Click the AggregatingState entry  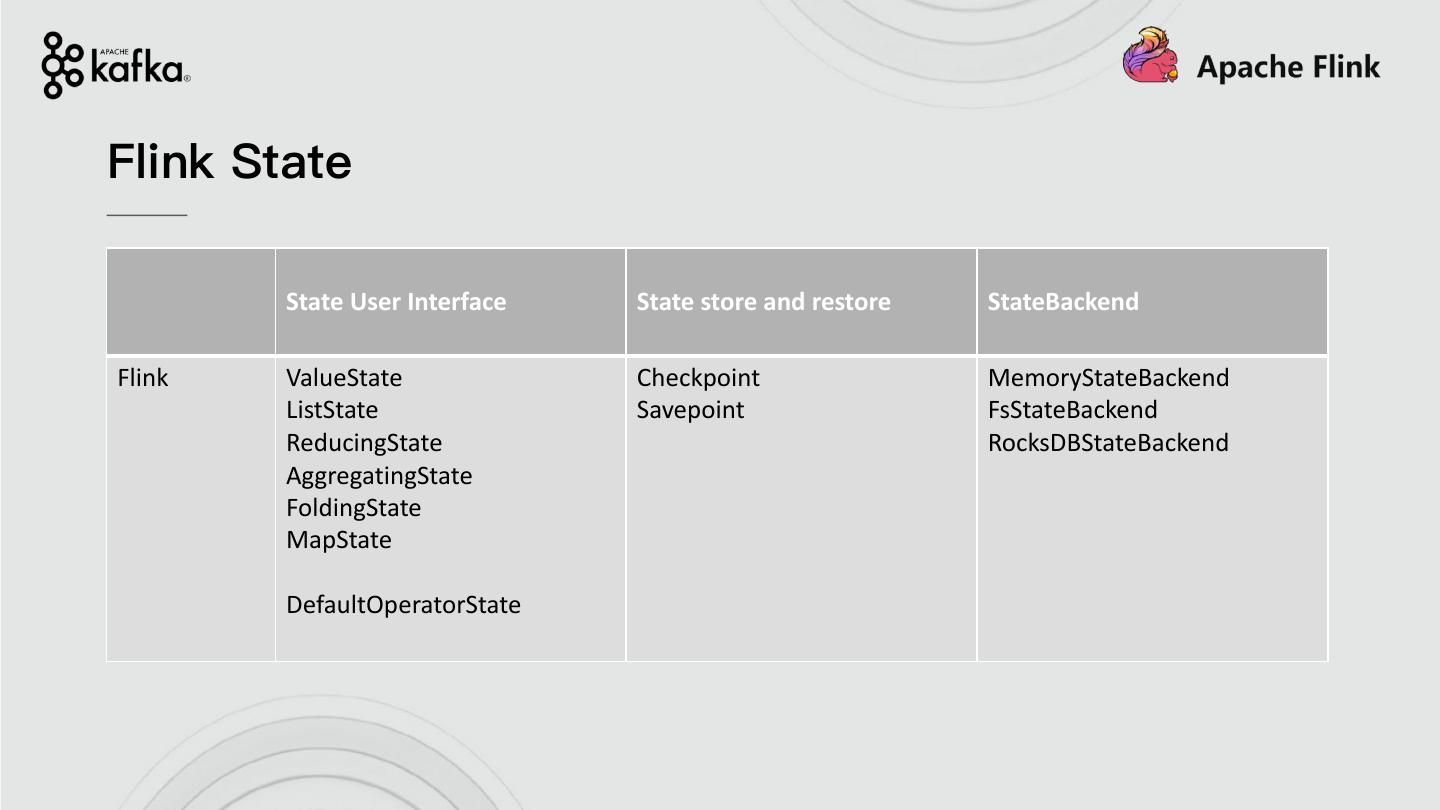click(379, 476)
